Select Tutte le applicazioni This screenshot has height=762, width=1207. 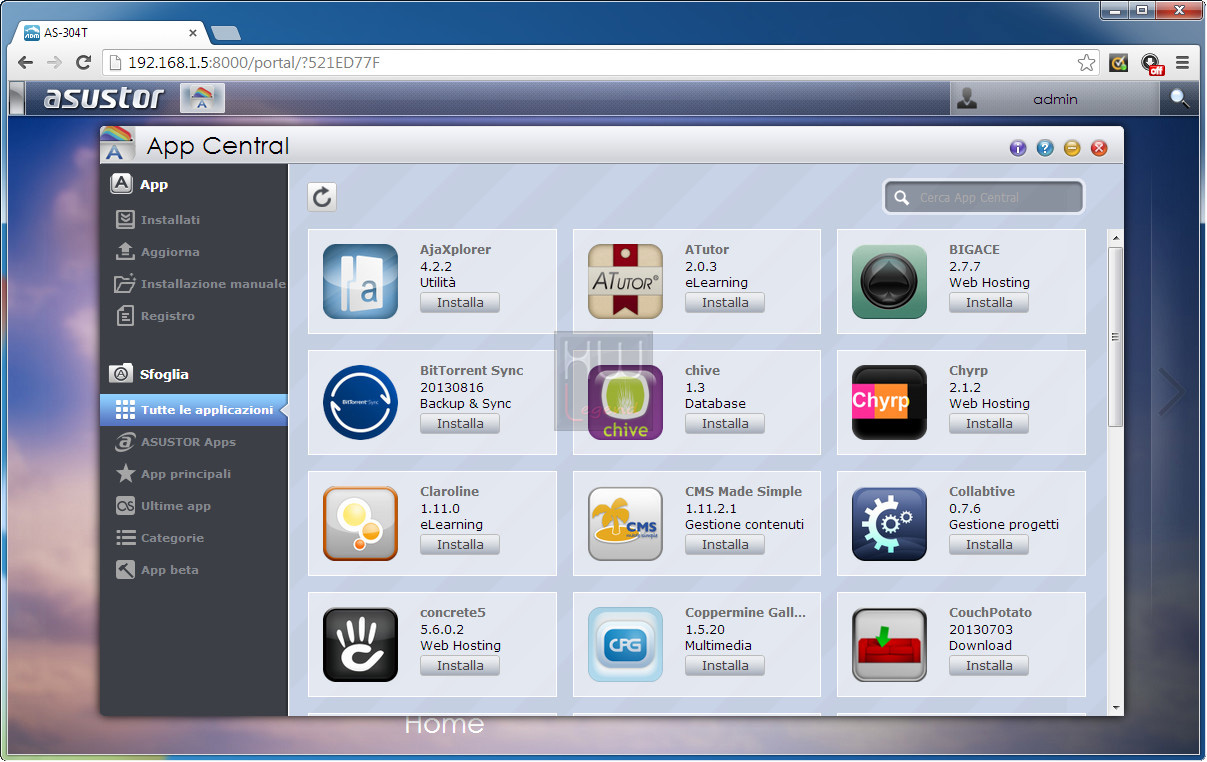click(193, 410)
